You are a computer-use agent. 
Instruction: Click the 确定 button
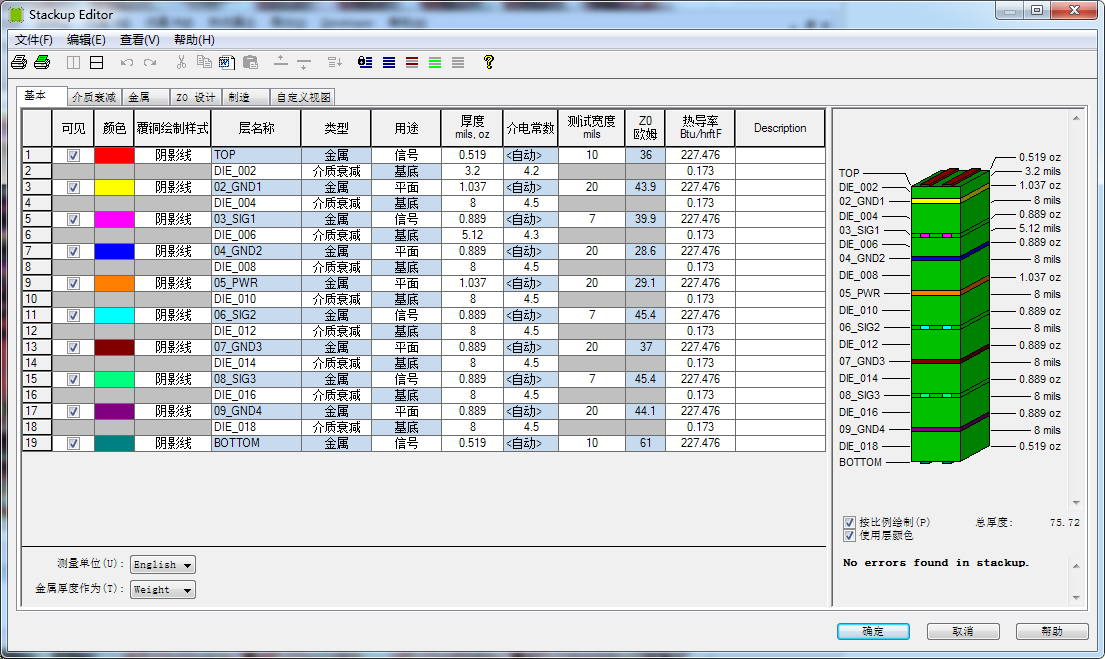tap(873, 632)
